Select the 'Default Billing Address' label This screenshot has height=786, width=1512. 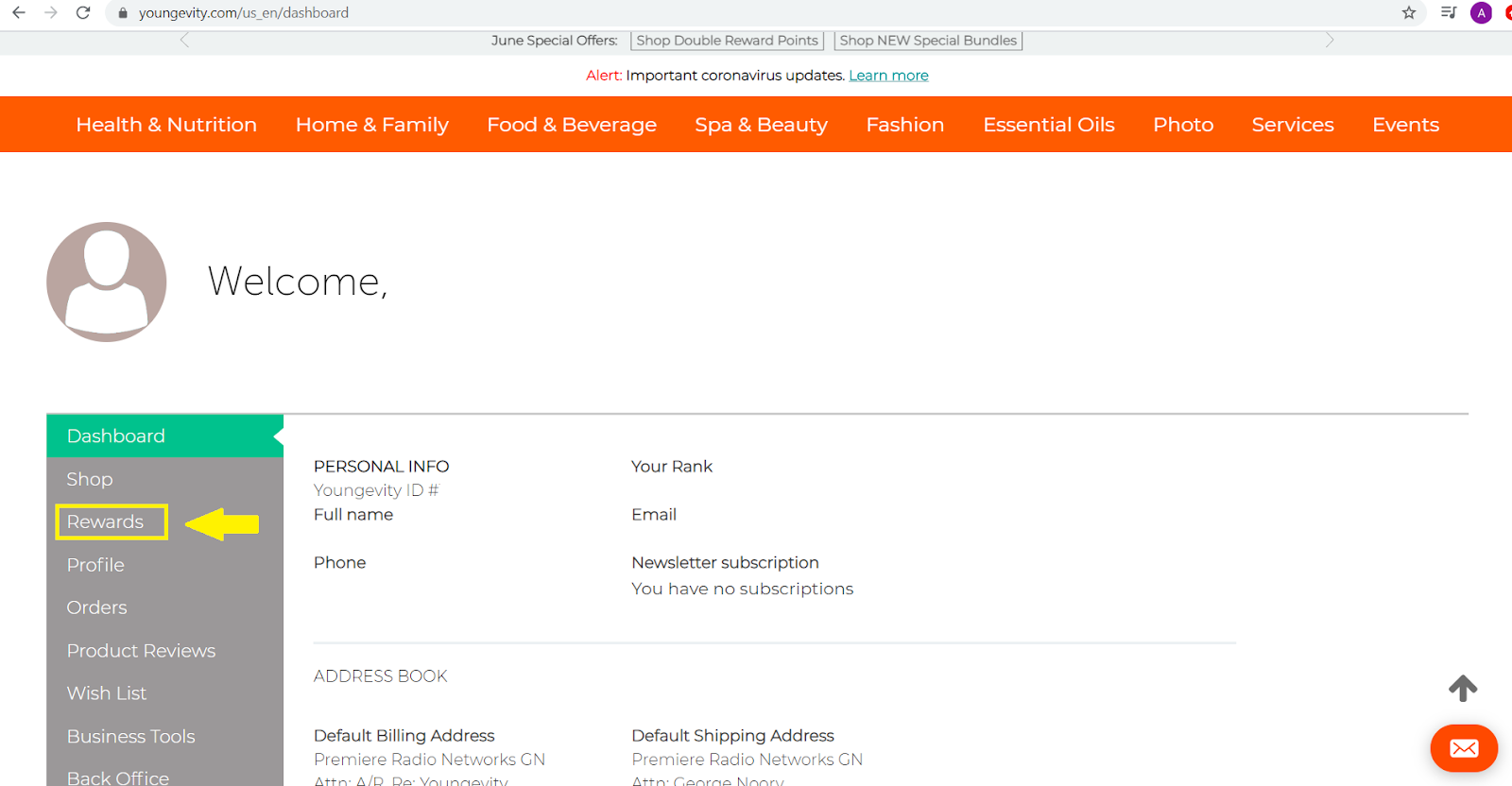click(404, 736)
